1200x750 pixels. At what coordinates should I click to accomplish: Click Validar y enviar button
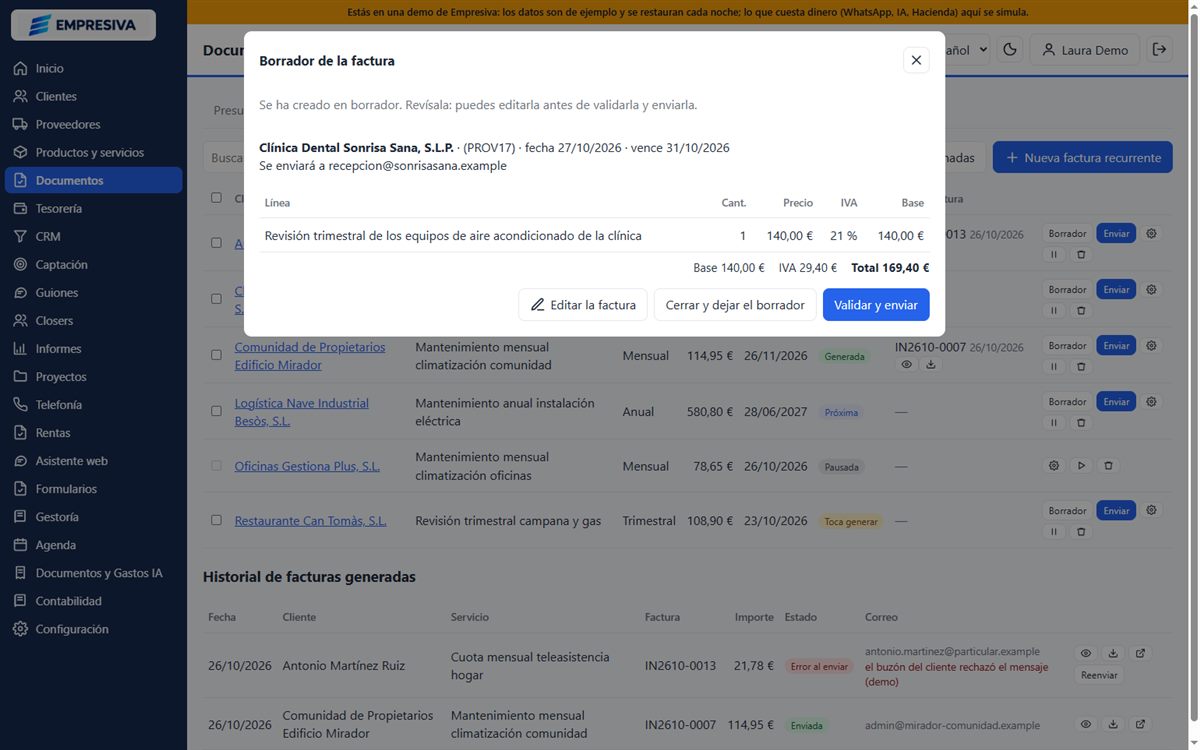click(x=876, y=305)
